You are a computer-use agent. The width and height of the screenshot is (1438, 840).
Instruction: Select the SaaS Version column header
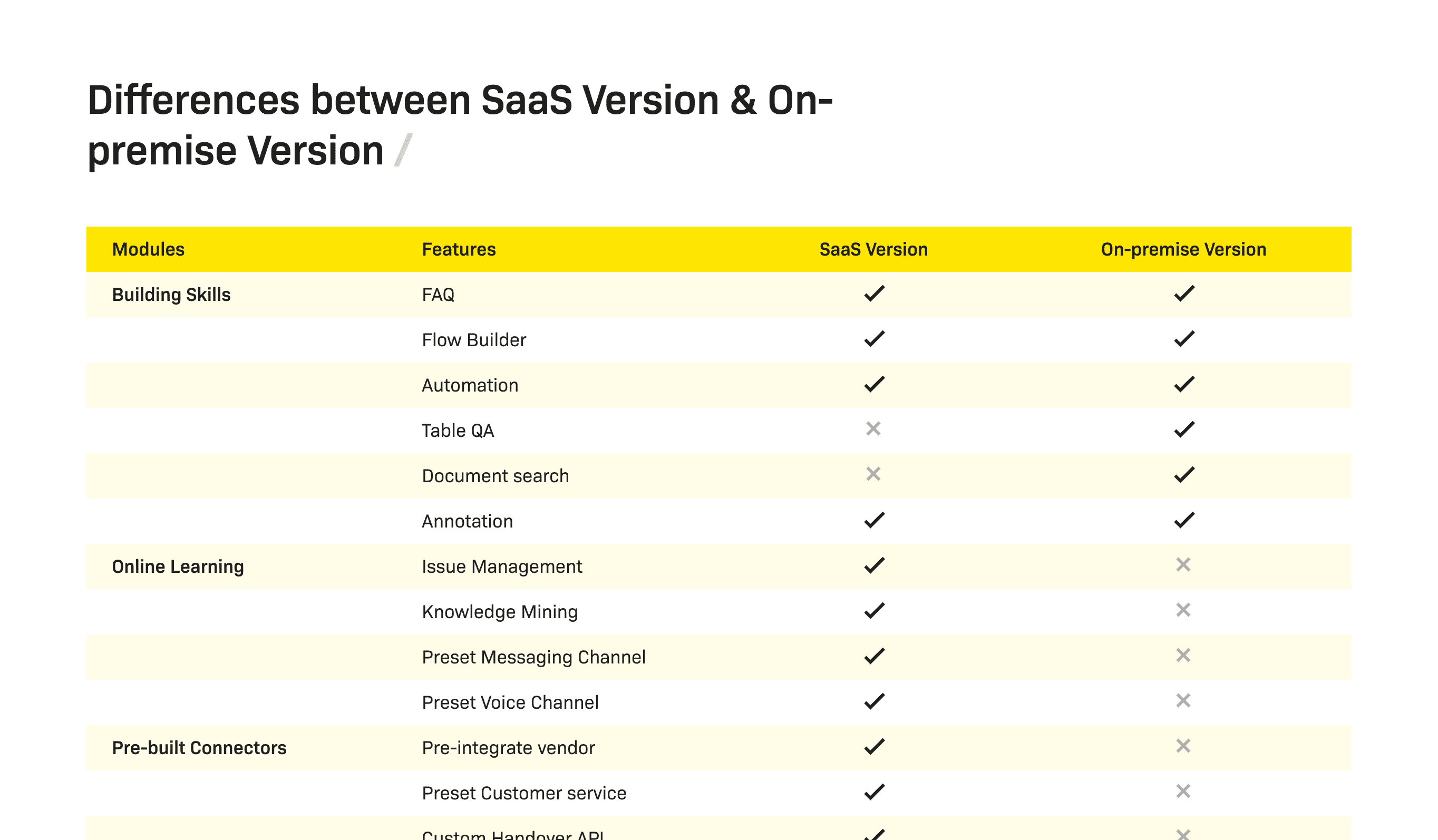[x=873, y=249]
